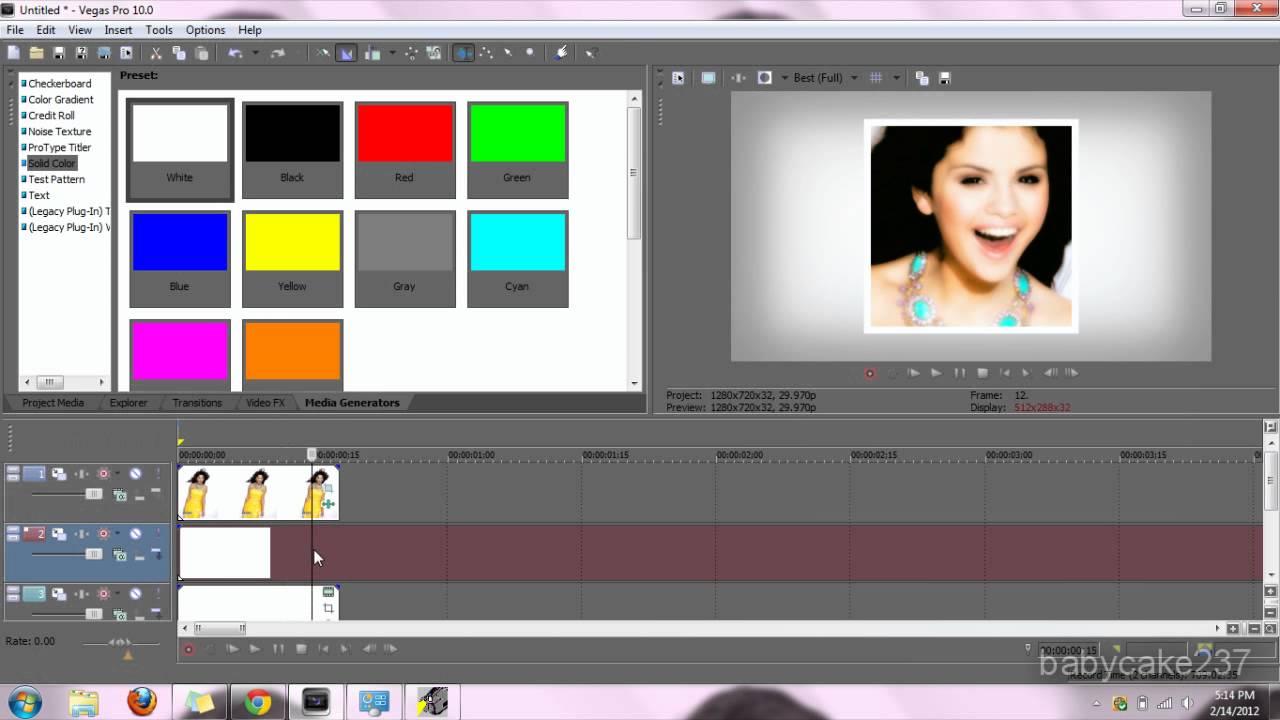Screen dimensions: 1280x720
Task: Select Test Pattern generator
Action: click(x=56, y=179)
